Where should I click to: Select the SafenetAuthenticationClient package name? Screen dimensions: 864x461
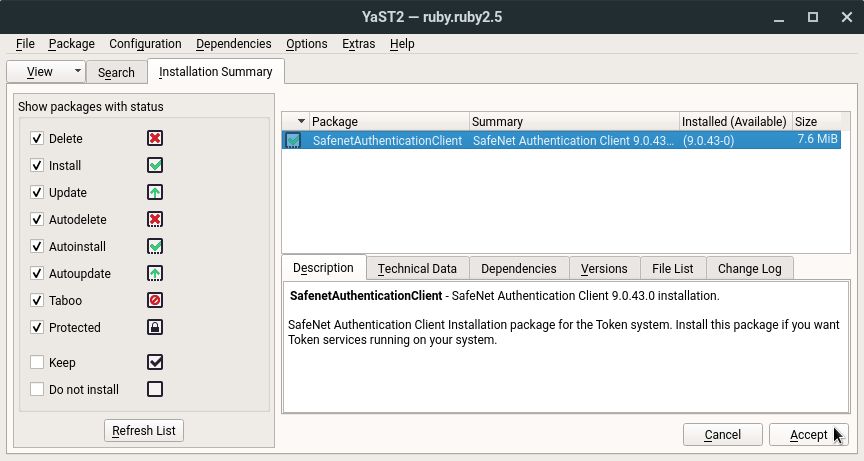tap(387, 140)
